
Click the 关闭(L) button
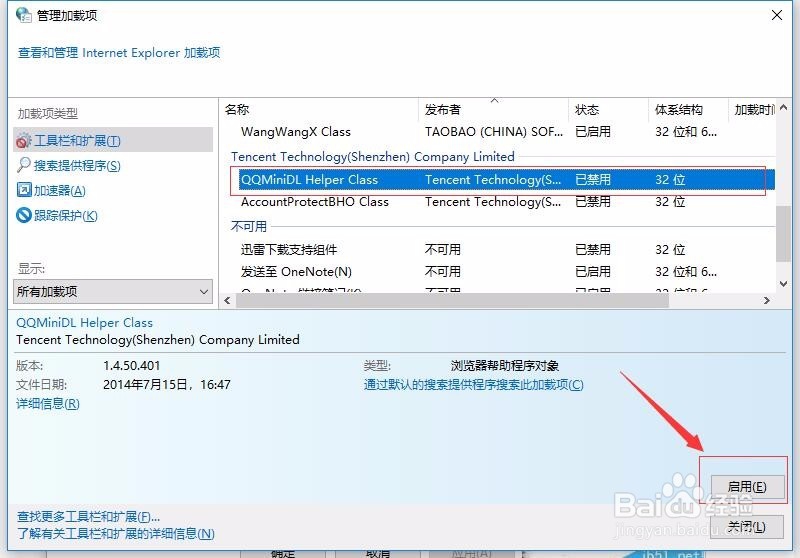pos(746,527)
